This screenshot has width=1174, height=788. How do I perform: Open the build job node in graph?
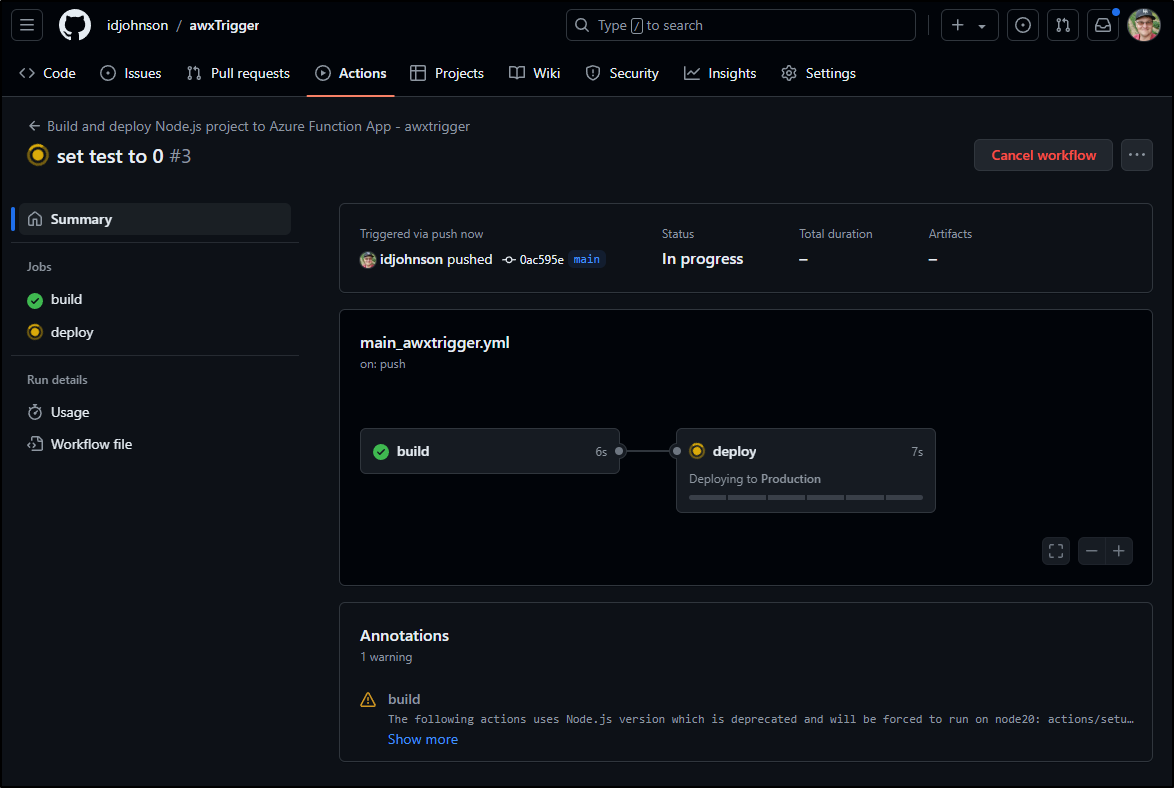click(x=490, y=451)
